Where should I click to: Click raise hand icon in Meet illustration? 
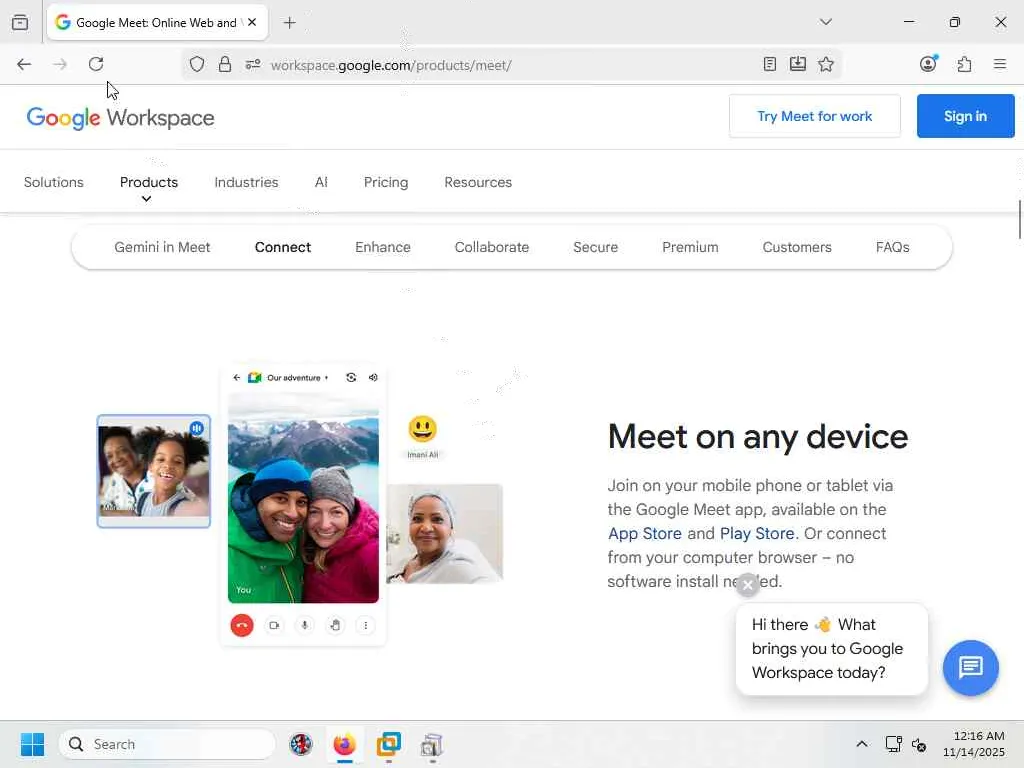[x=335, y=626]
